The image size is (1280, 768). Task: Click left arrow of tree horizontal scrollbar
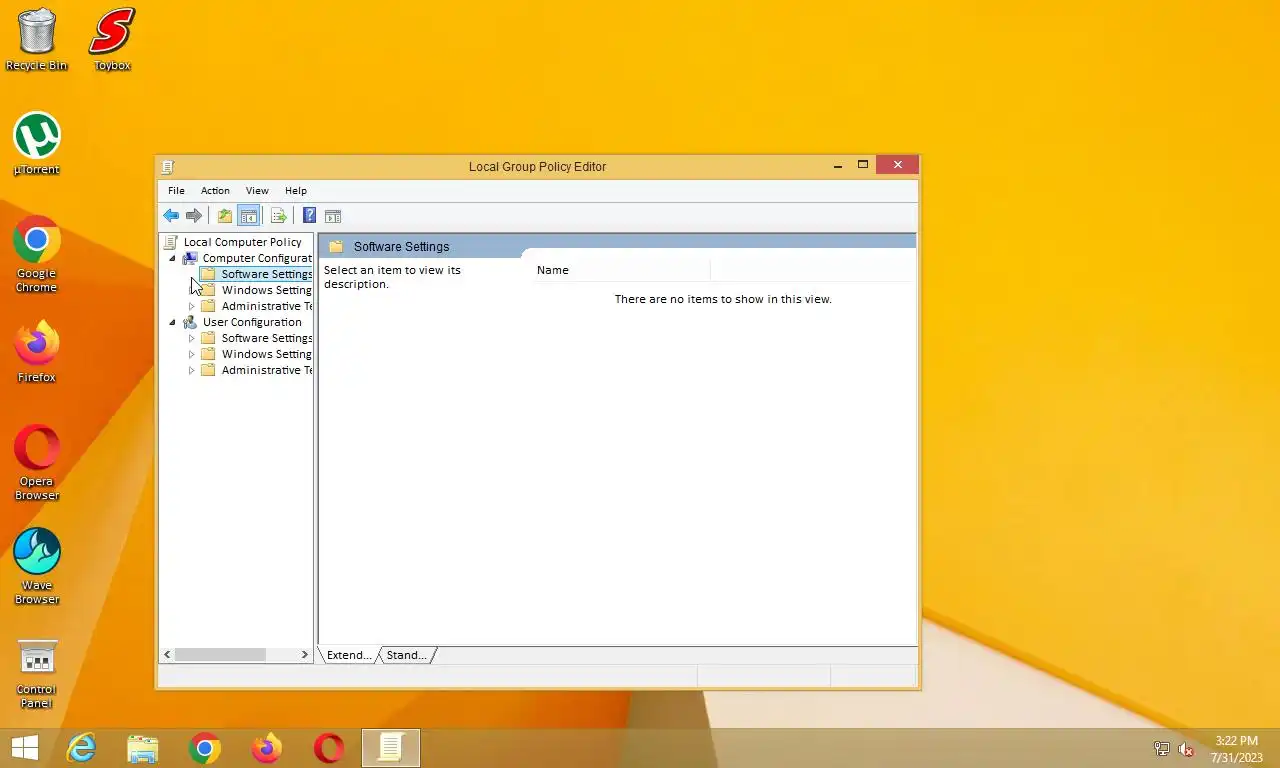tap(168, 654)
